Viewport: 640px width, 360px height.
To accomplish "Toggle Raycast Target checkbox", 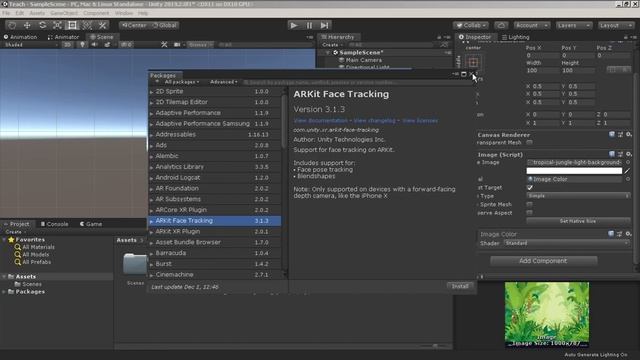I will pos(529,188).
